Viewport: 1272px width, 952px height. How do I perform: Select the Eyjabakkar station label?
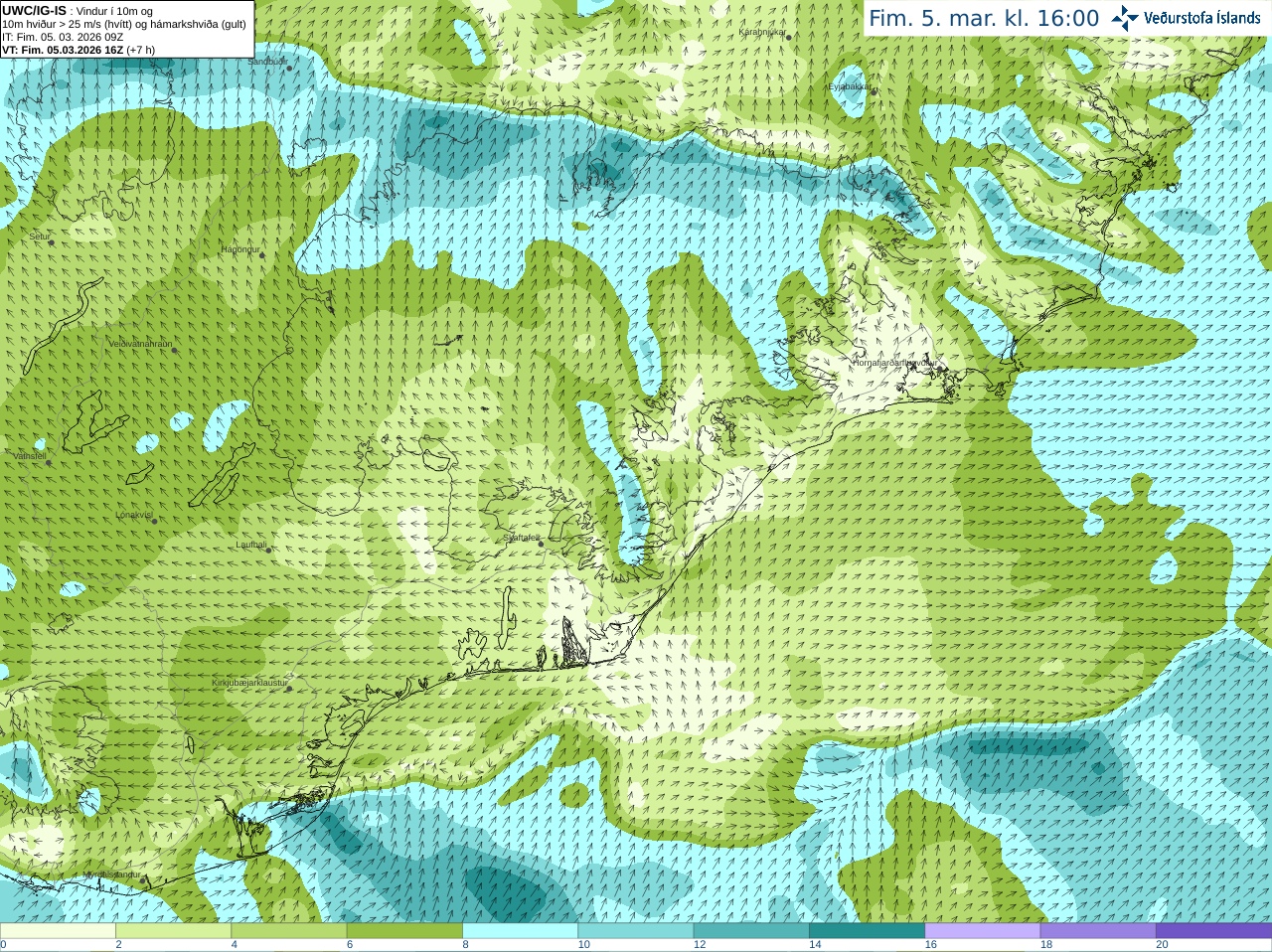850,86
